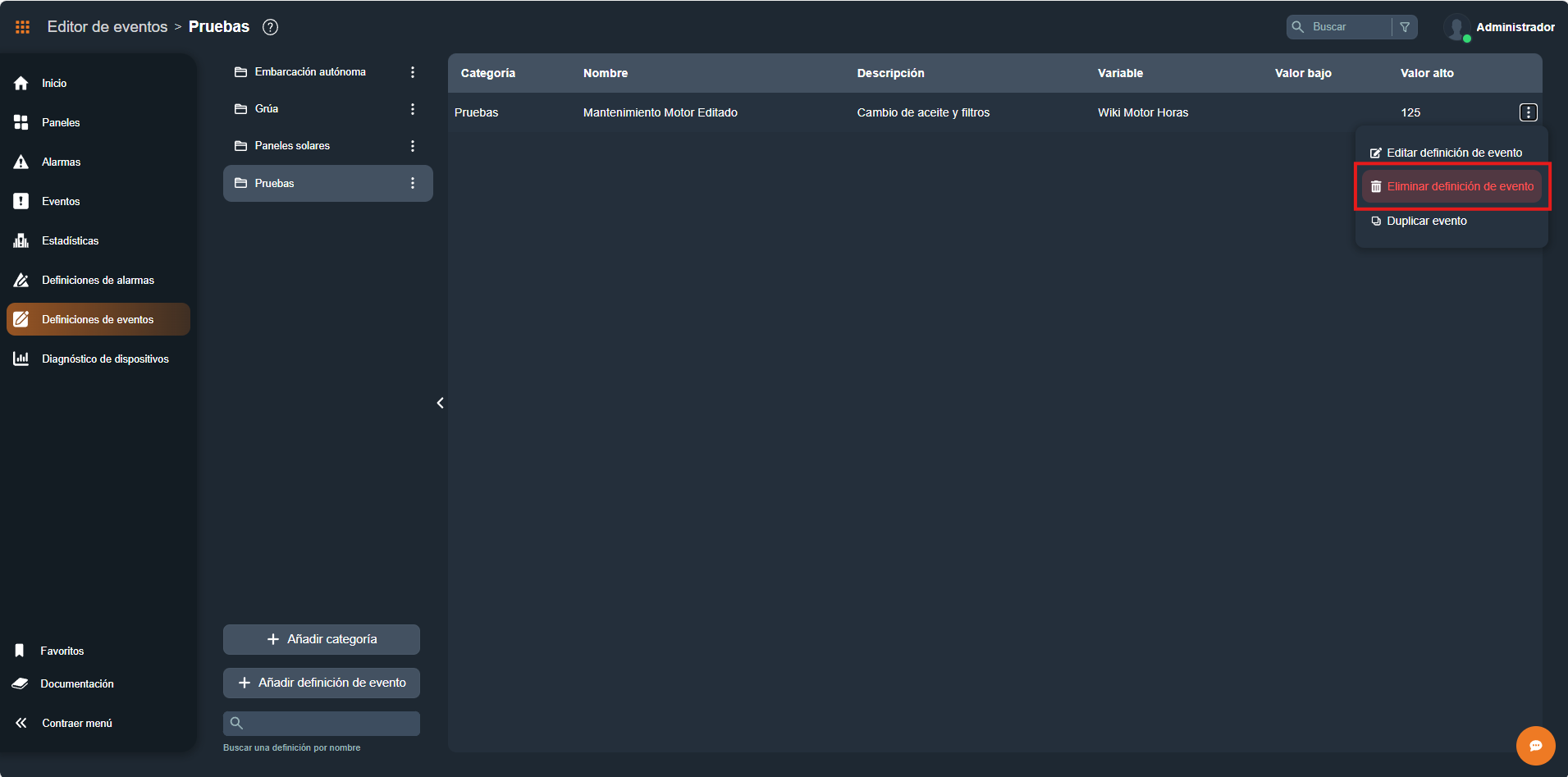
Task: Open the app grid launcher icon
Action: (22, 27)
